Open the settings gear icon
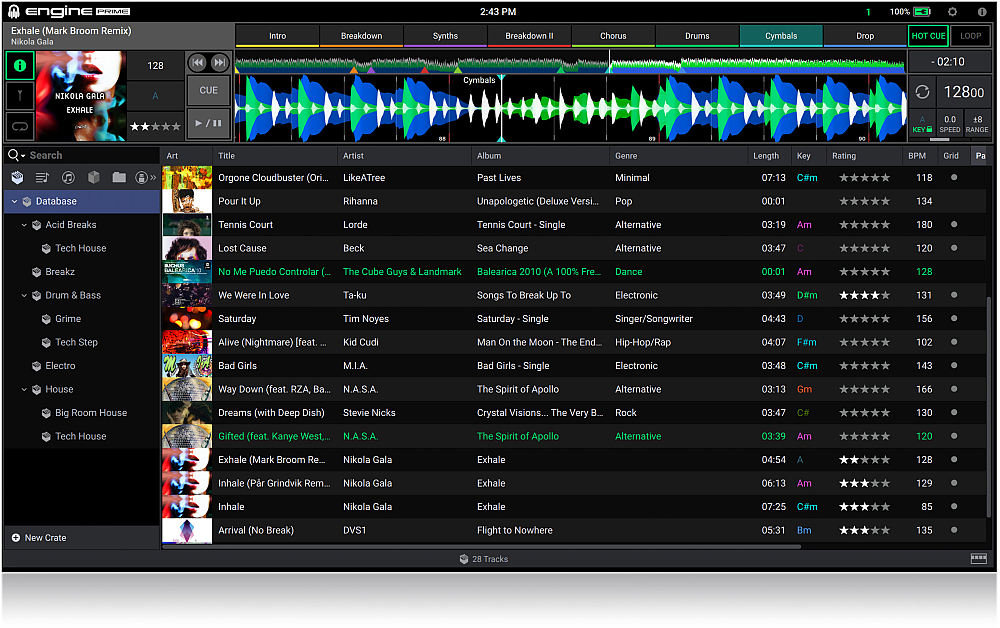 click(952, 11)
